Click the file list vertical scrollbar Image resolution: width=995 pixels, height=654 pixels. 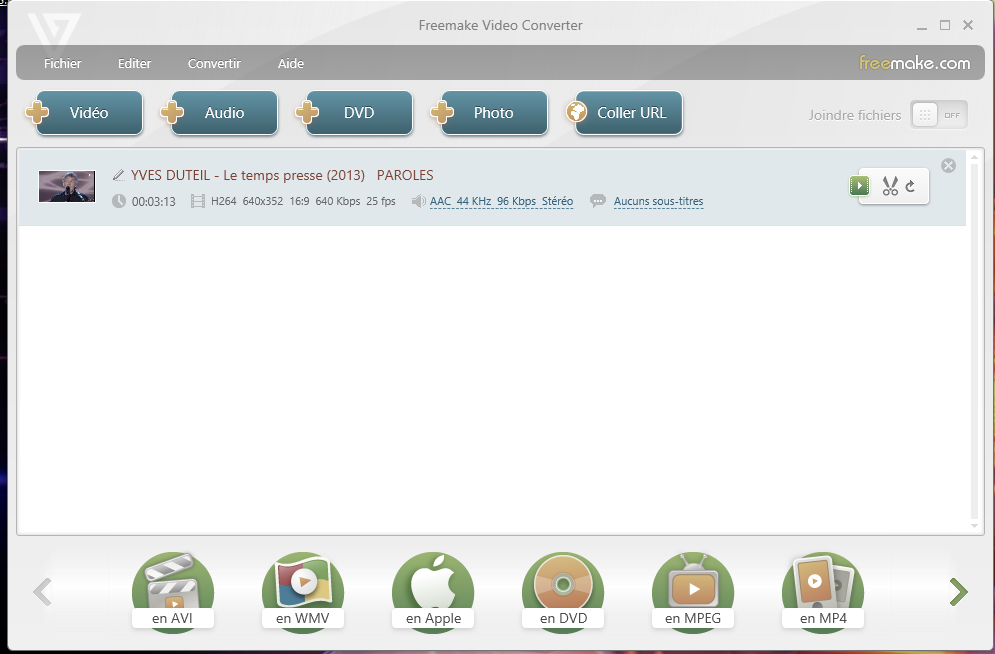(975, 340)
